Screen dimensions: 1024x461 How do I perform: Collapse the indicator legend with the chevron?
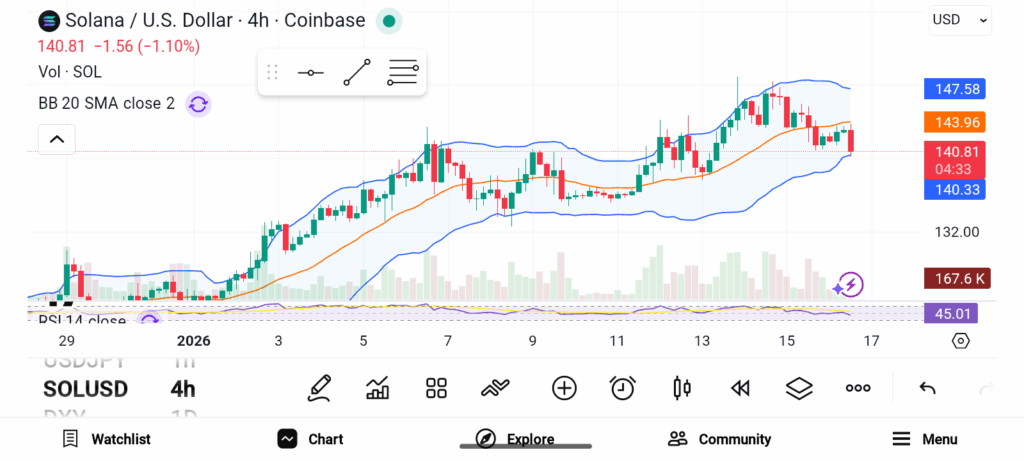point(57,139)
